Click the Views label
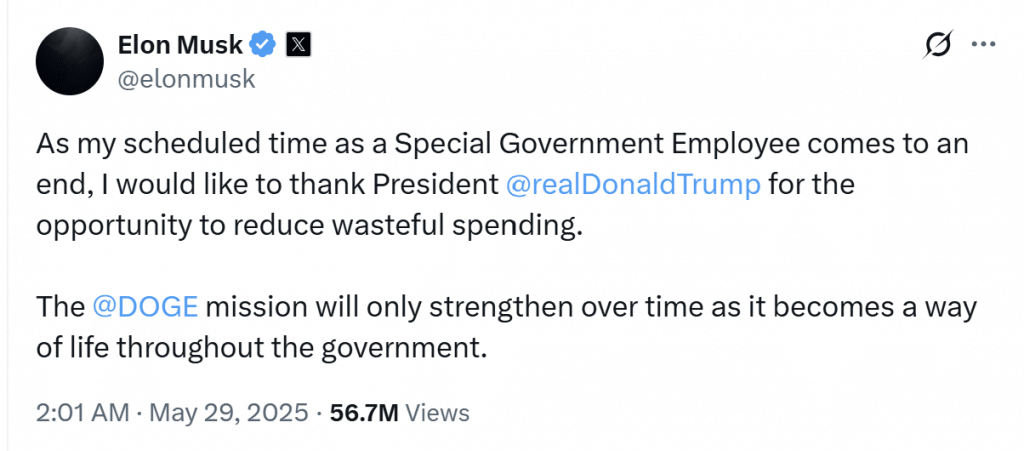The width and height of the screenshot is (1024, 451). (438, 412)
